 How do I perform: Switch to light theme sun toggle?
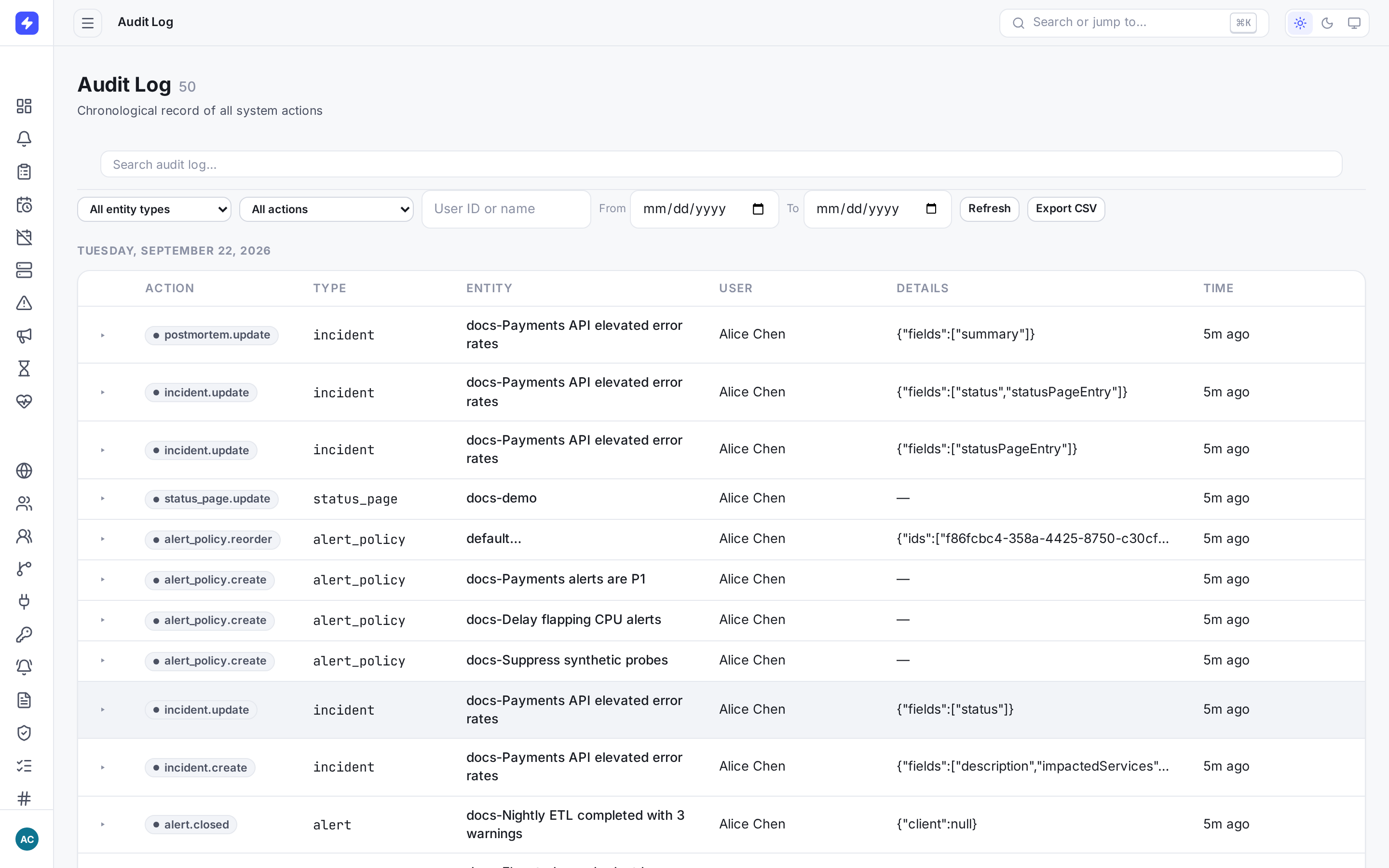point(1300,23)
